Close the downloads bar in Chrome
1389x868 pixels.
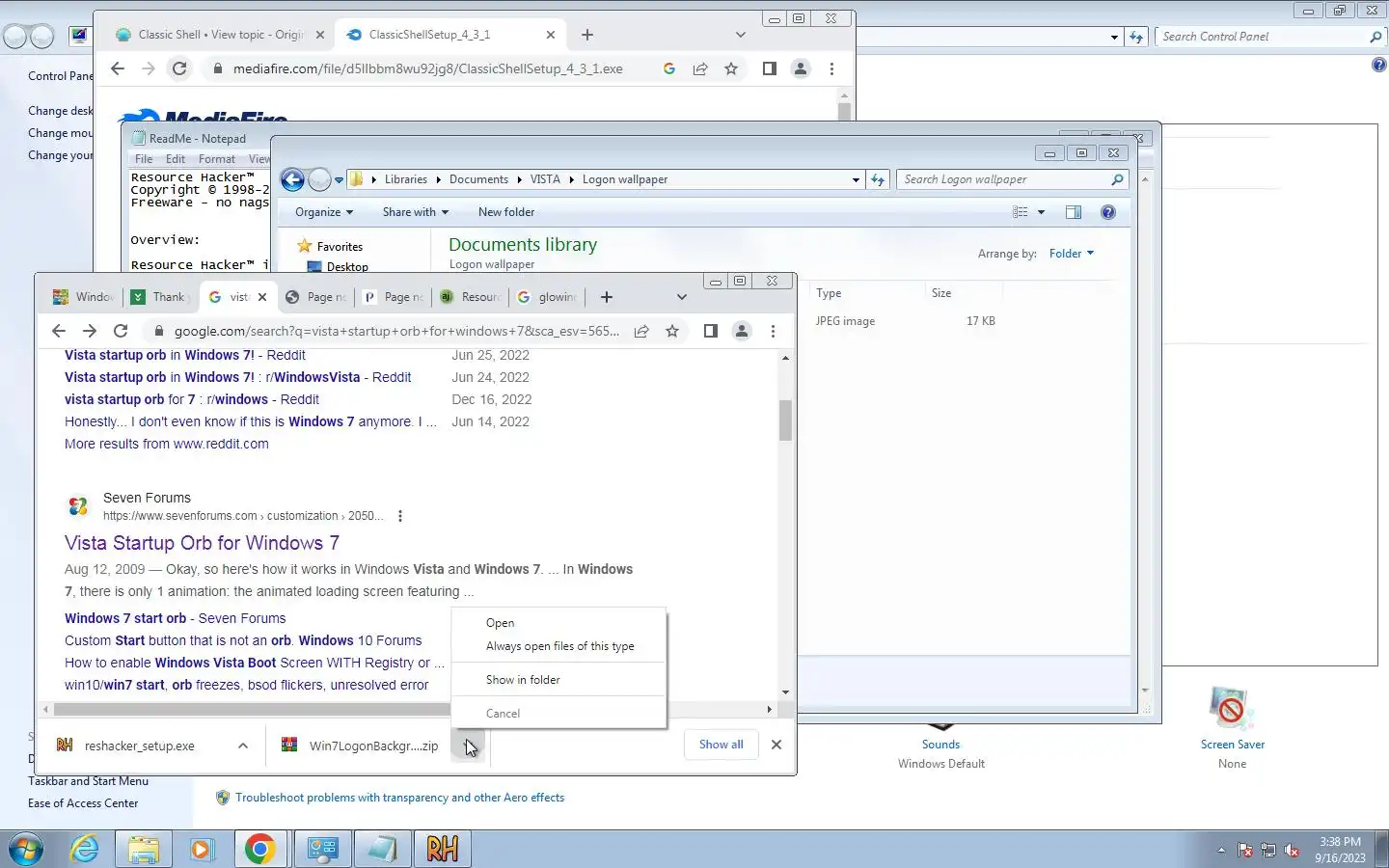776,745
